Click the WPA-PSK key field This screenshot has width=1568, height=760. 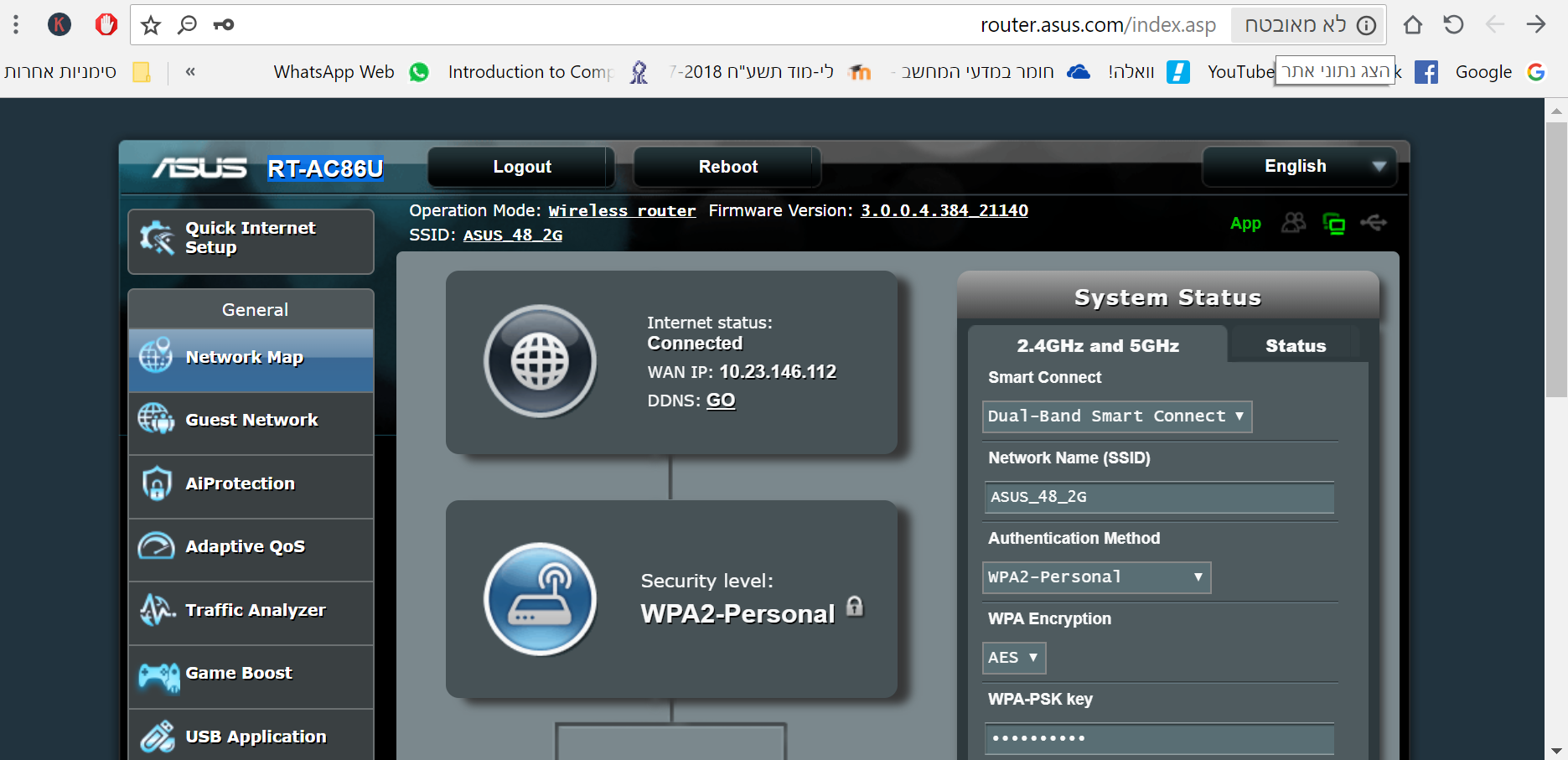coord(1159,738)
